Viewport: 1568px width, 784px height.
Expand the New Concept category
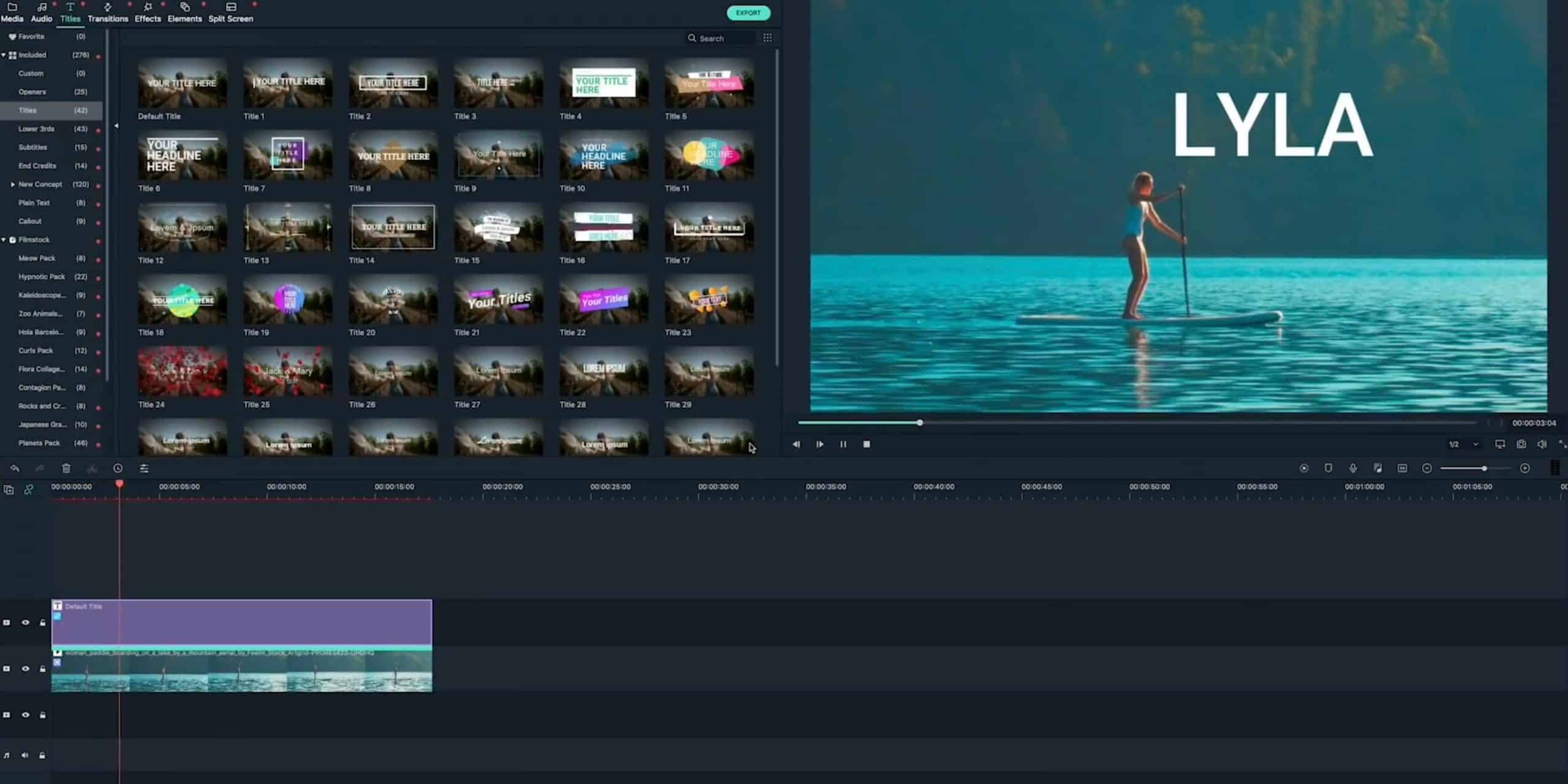point(10,184)
